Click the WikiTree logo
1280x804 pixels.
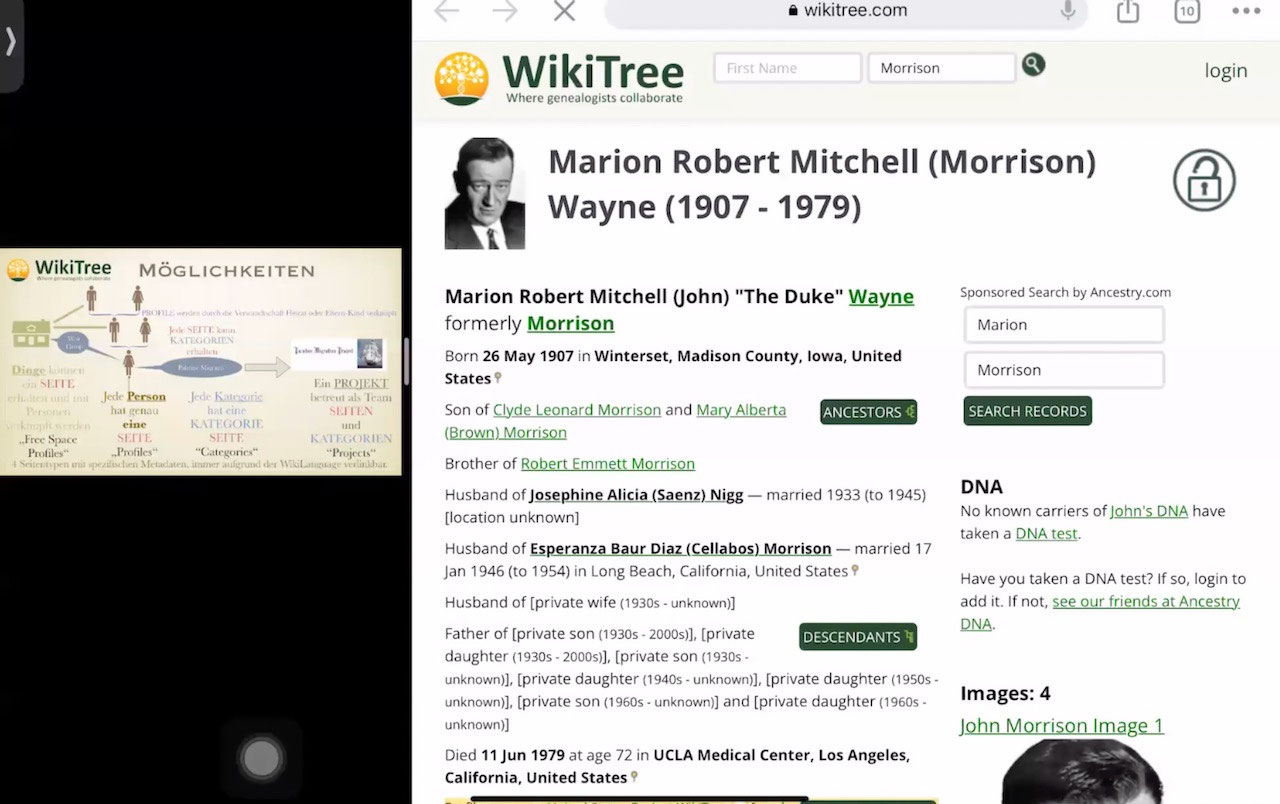tap(559, 78)
